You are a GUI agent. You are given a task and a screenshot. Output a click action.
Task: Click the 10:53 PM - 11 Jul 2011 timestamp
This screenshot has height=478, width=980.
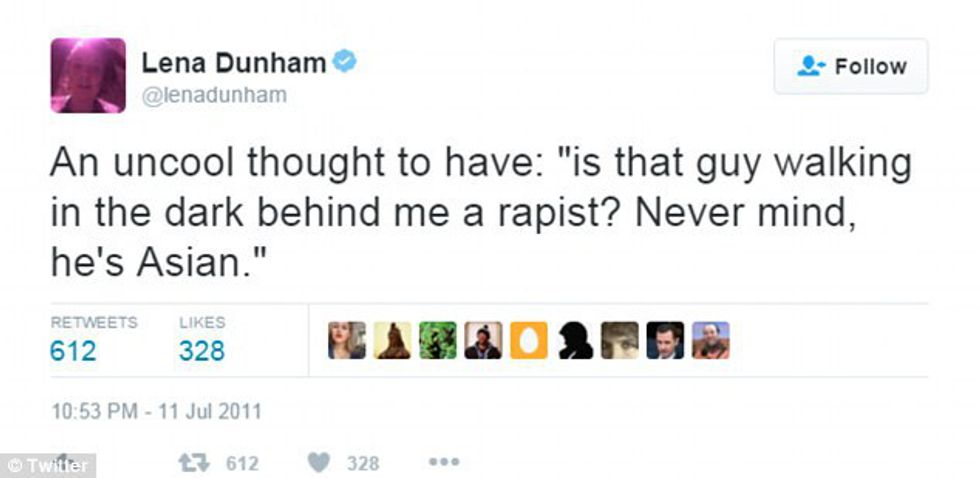coord(155,410)
